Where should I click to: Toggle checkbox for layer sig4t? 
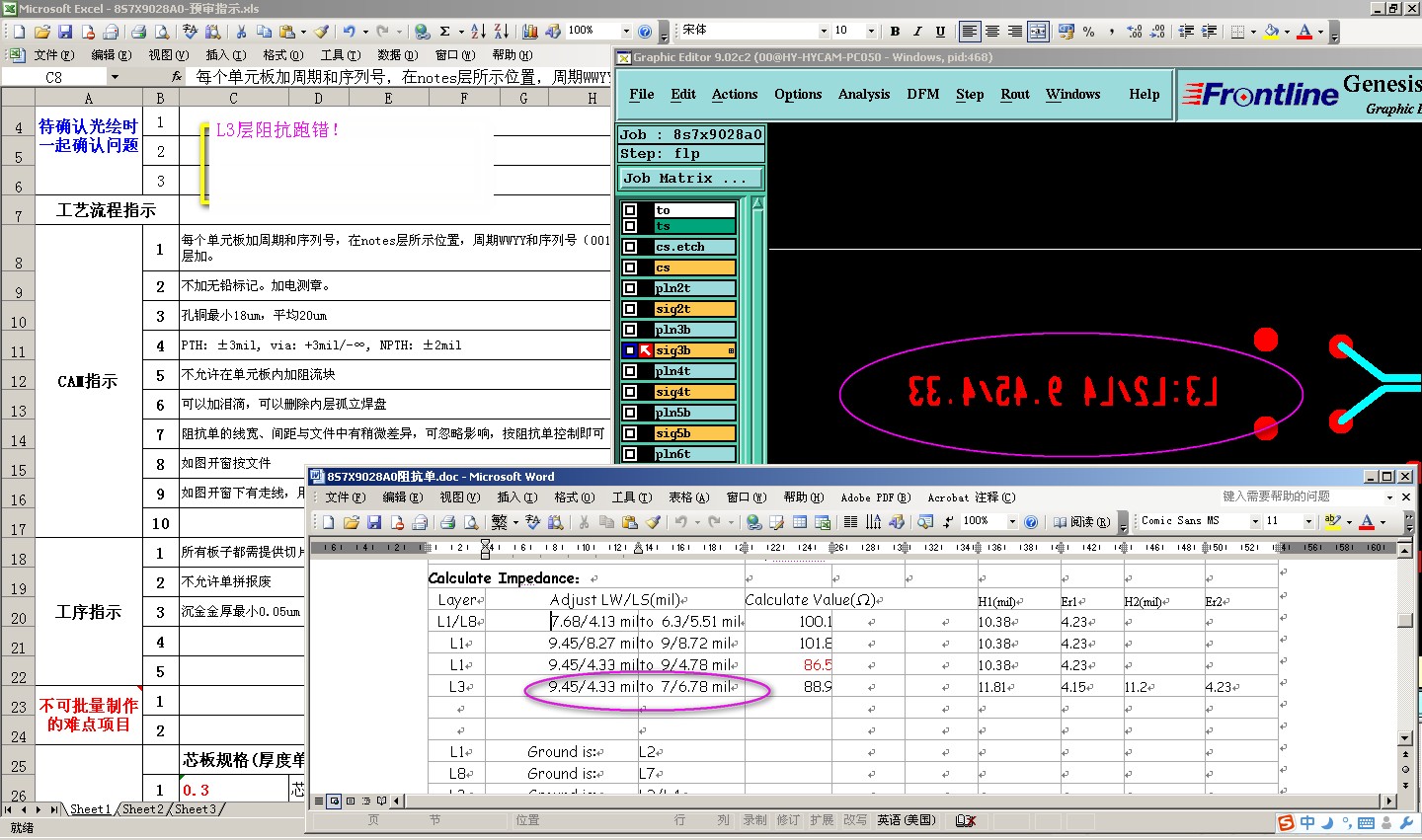(630, 392)
